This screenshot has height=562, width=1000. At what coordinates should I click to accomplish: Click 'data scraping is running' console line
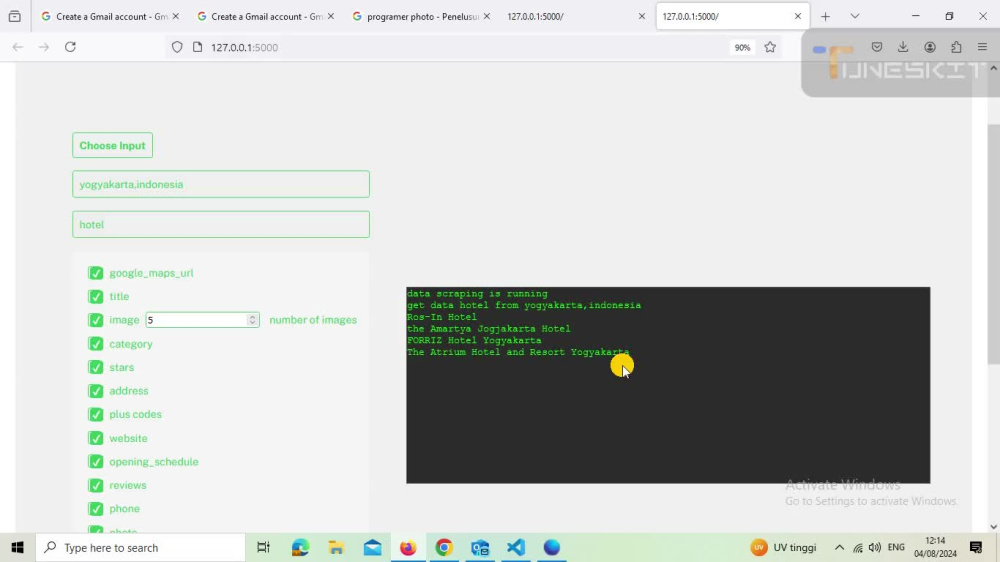(477, 294)
